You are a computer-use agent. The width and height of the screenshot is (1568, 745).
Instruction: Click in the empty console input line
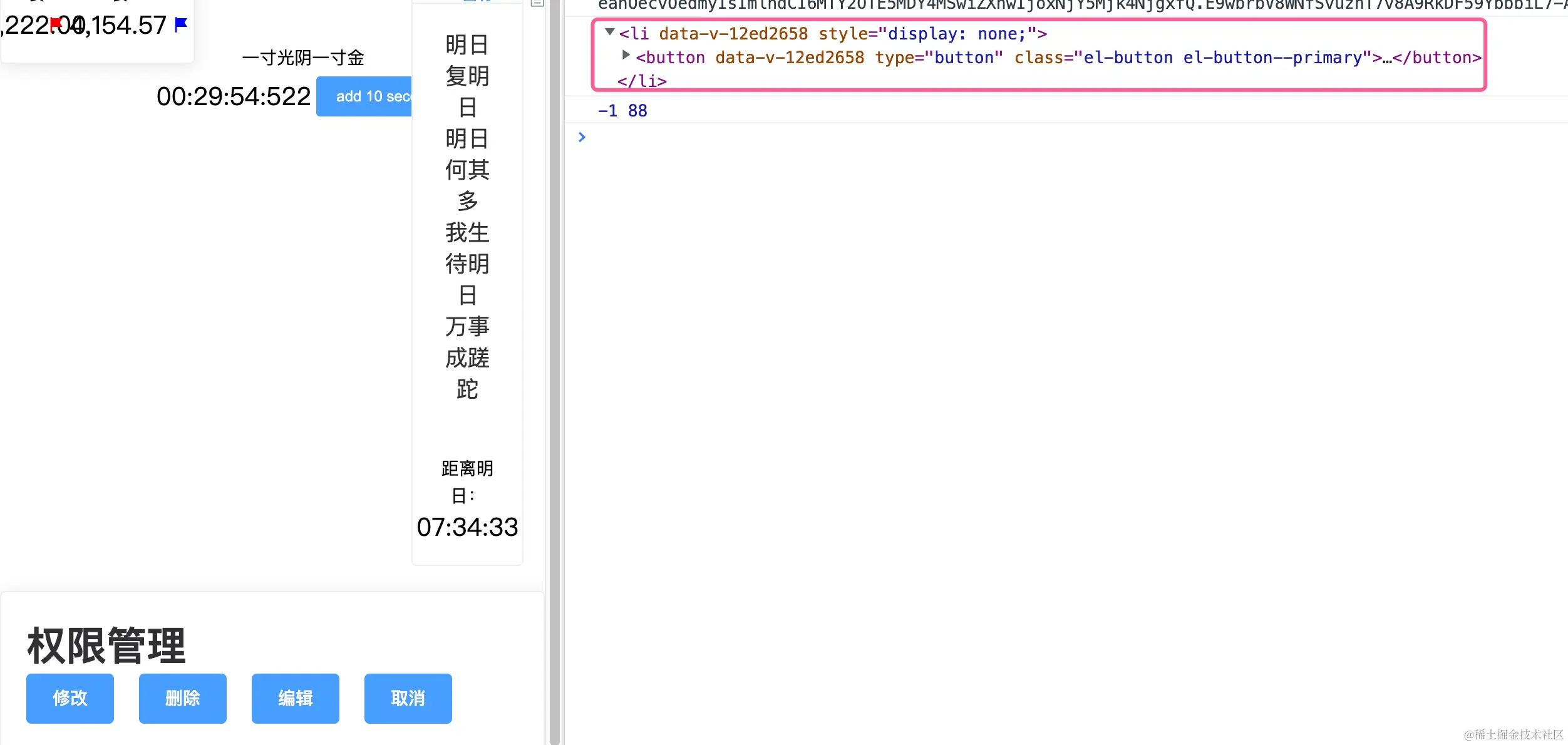939,137
